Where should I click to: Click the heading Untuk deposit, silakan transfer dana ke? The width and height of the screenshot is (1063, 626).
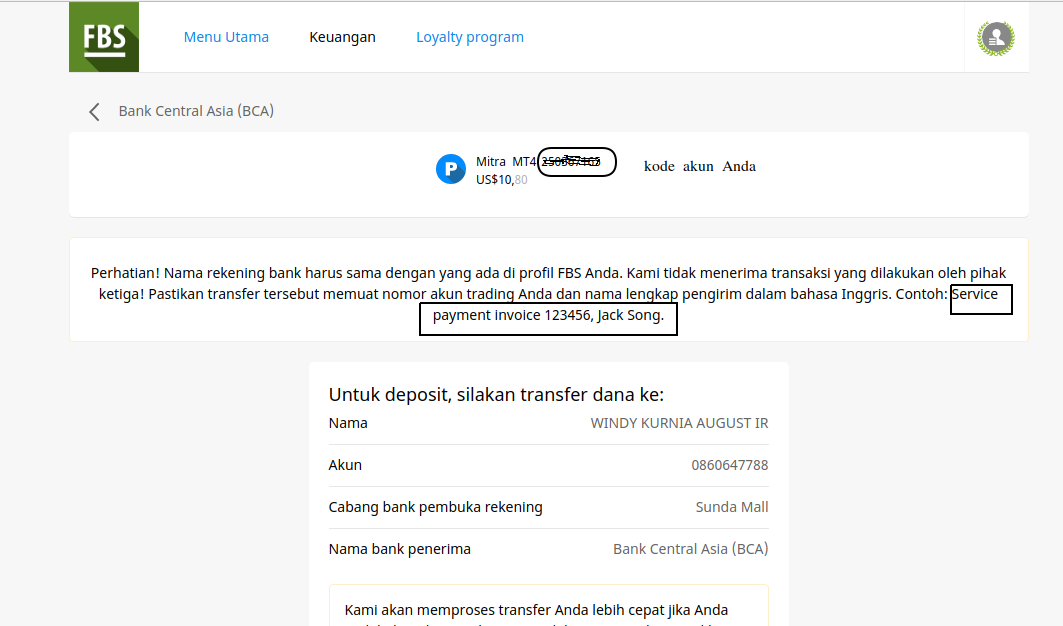point(496,395)
